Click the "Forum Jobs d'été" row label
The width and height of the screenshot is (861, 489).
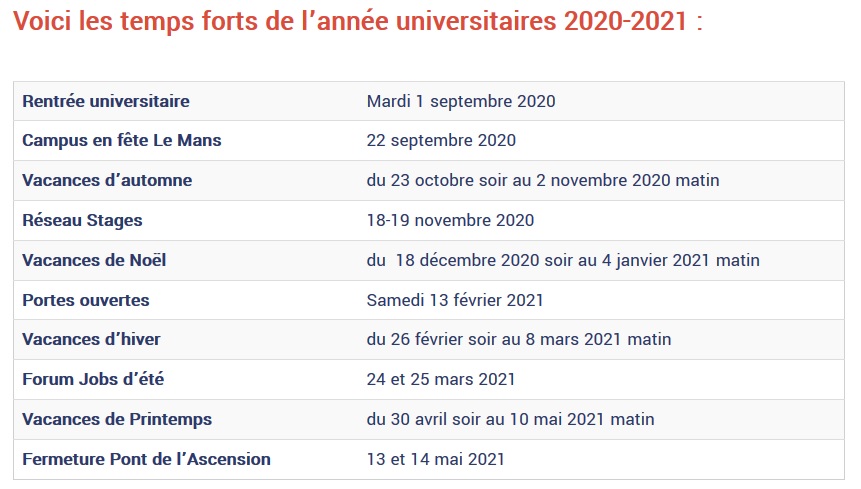(x=91, y=379)
